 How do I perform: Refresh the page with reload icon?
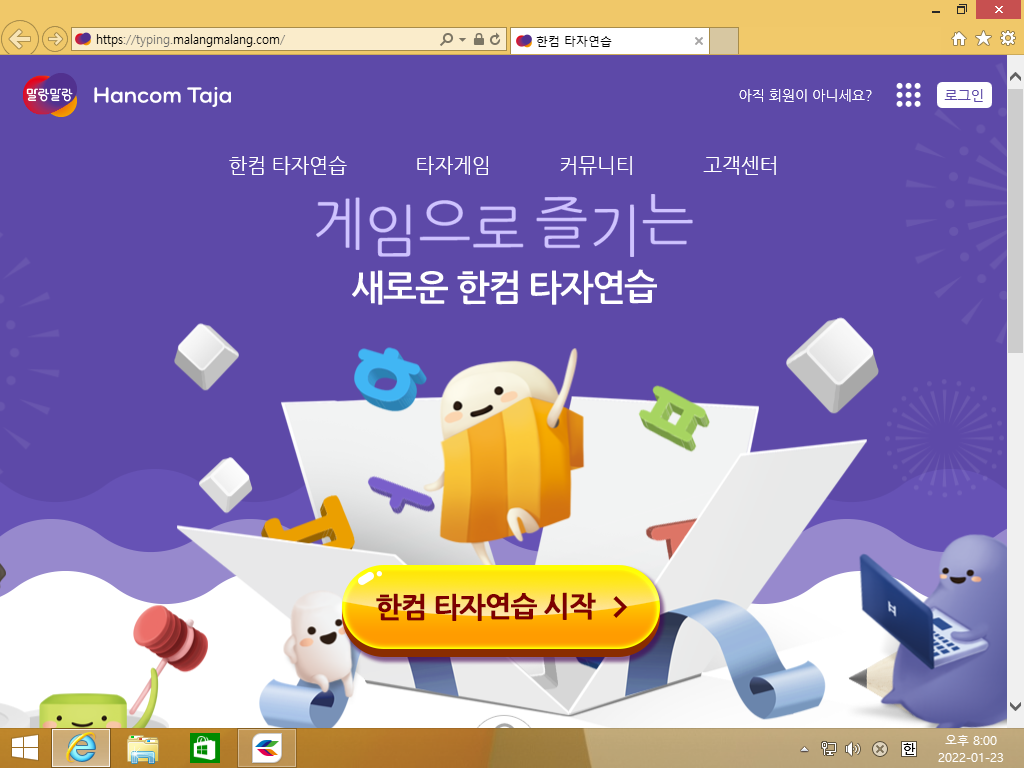(x=495, y=39)
